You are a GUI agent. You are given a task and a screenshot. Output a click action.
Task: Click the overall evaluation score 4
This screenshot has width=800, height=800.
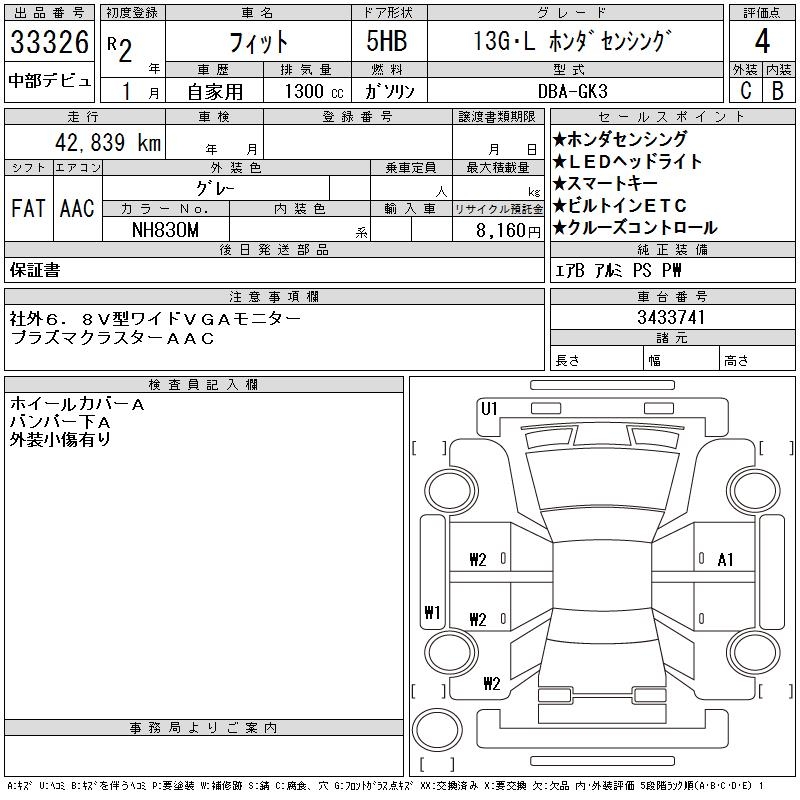click(x=762, y=43)
